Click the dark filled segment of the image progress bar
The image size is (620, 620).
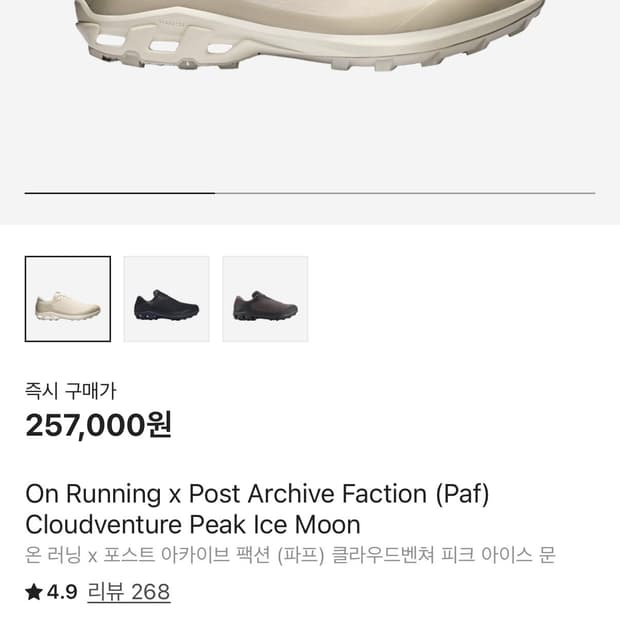click(120, 192)
